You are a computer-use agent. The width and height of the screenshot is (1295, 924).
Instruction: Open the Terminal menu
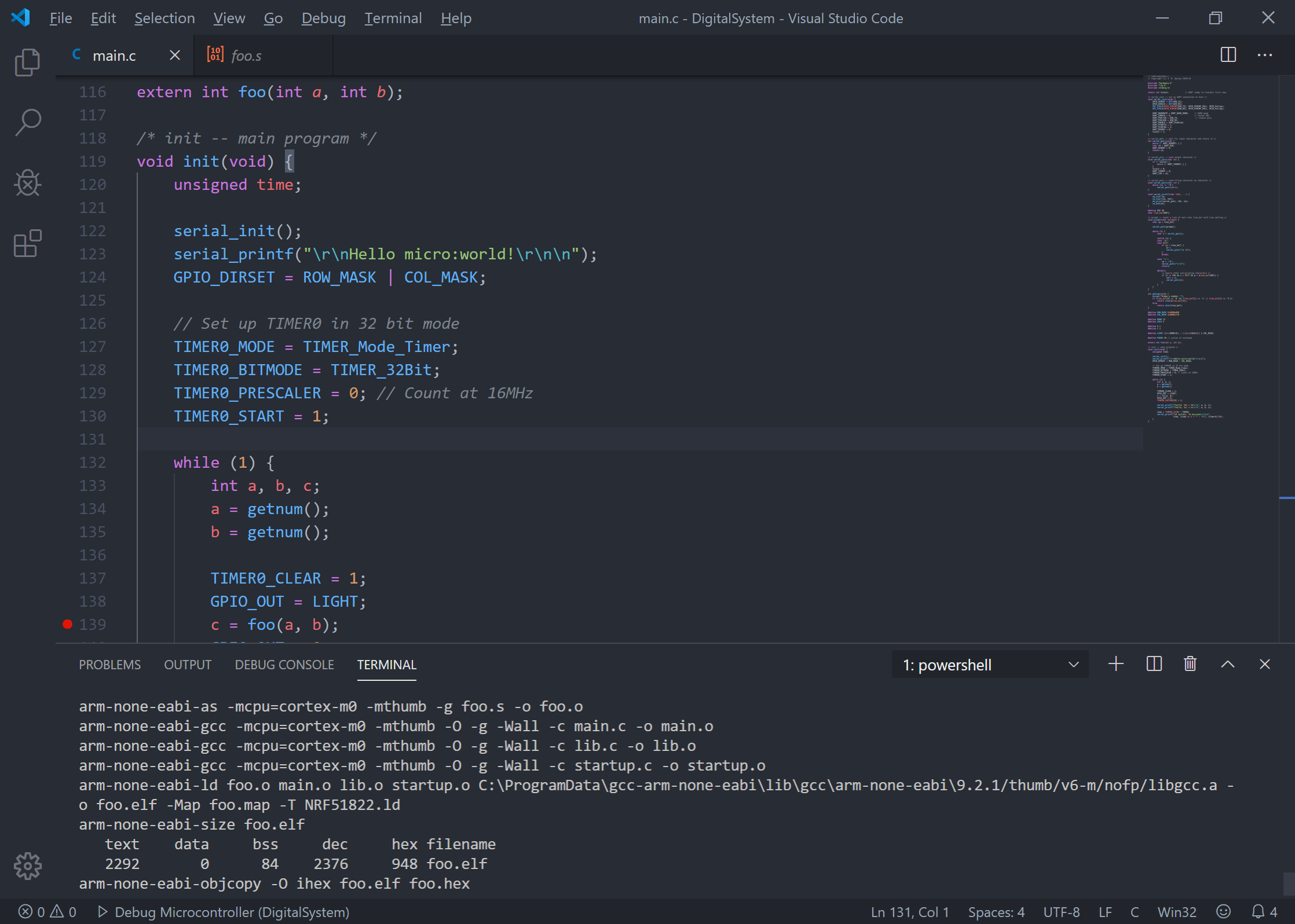[393, 18]
